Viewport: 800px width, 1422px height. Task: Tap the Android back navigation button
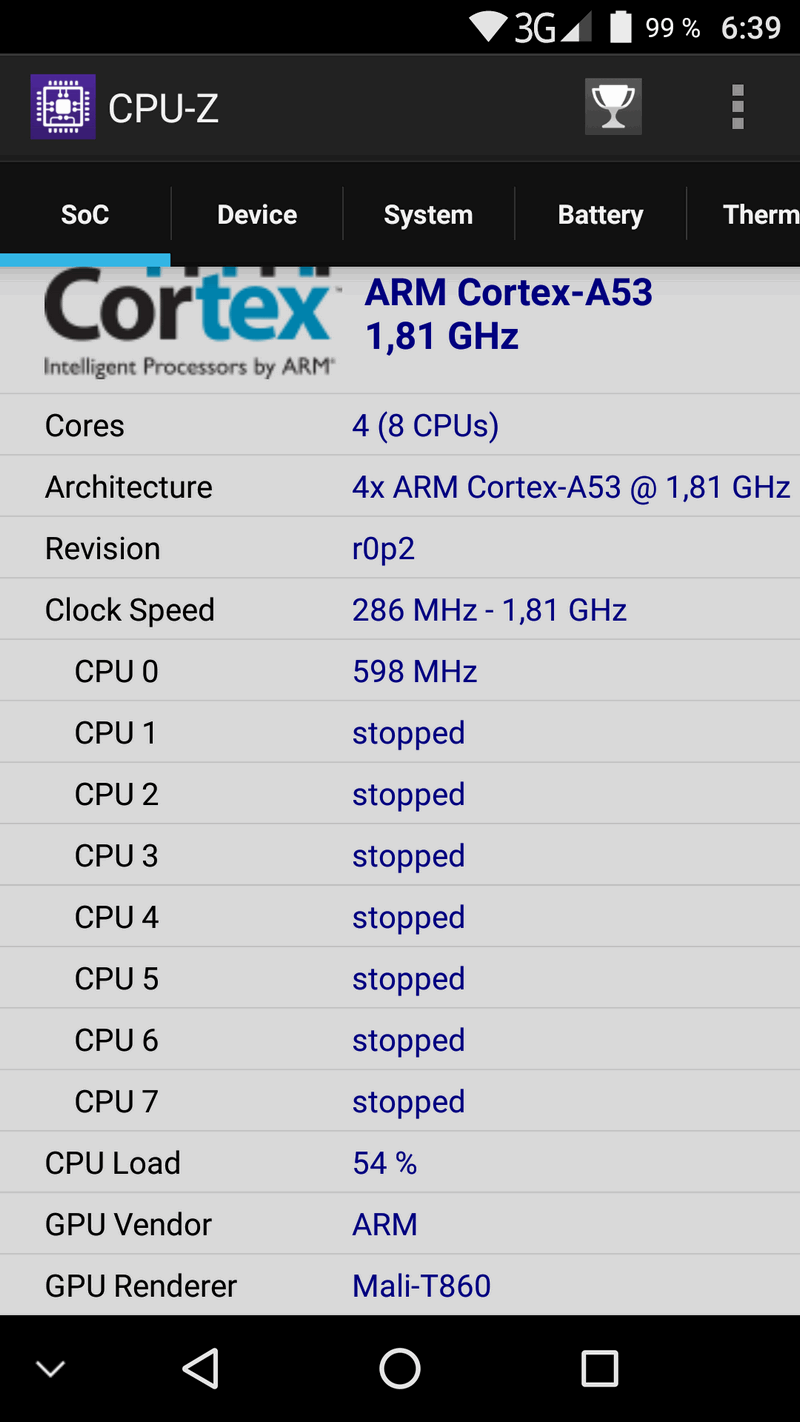[x=201, y=1368]
